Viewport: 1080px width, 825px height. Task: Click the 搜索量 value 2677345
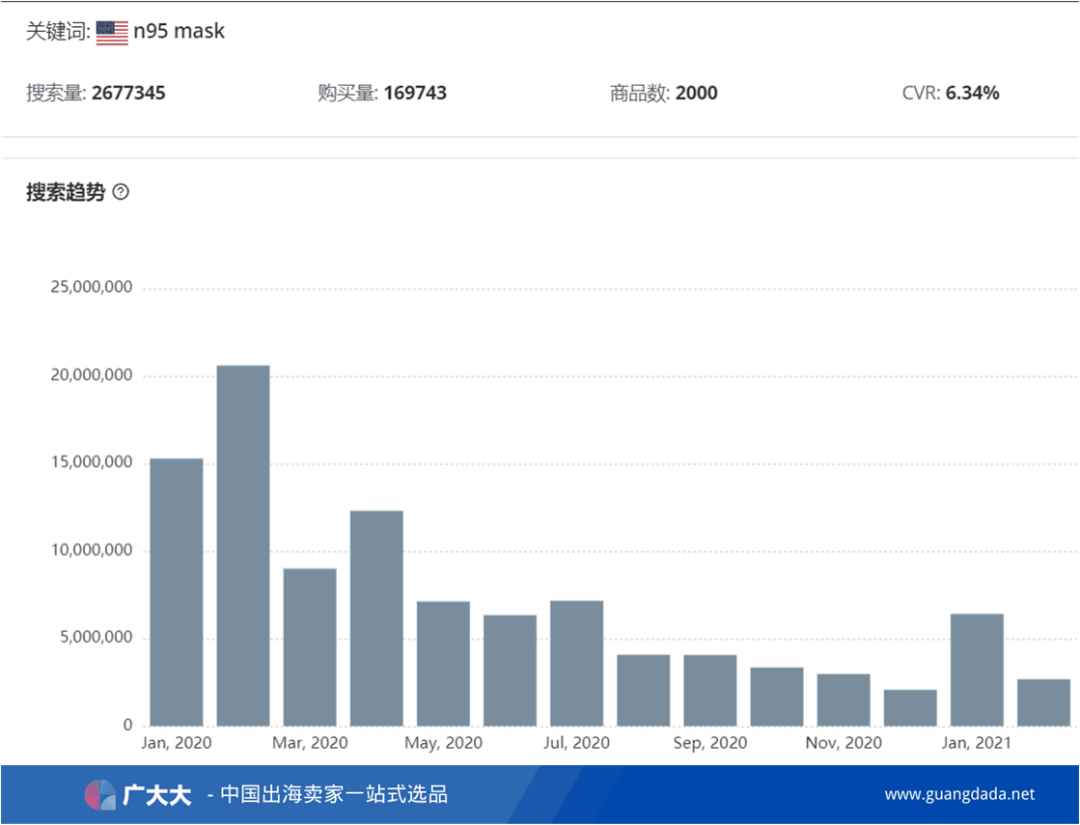coord(128,93)
